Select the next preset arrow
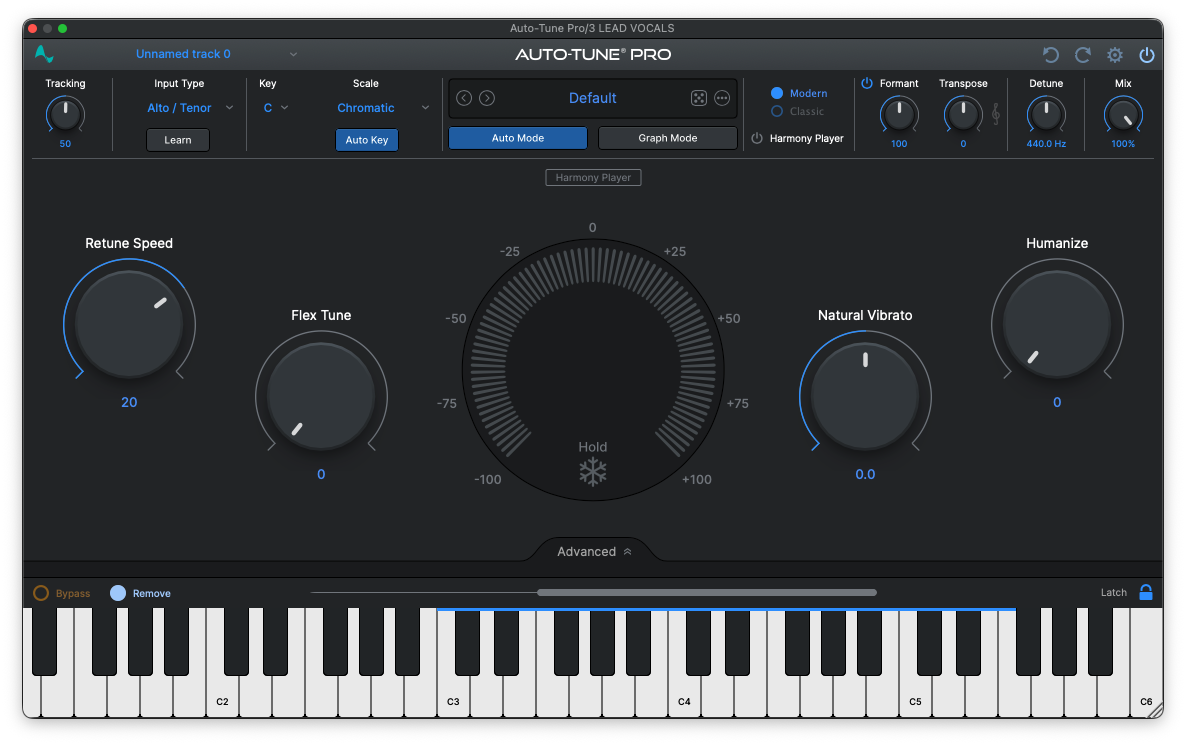 click(x=486, y=97)
